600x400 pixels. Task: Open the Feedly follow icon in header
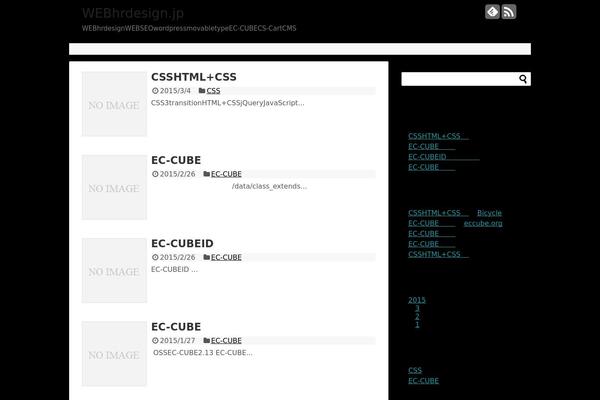tap(492, 12)
